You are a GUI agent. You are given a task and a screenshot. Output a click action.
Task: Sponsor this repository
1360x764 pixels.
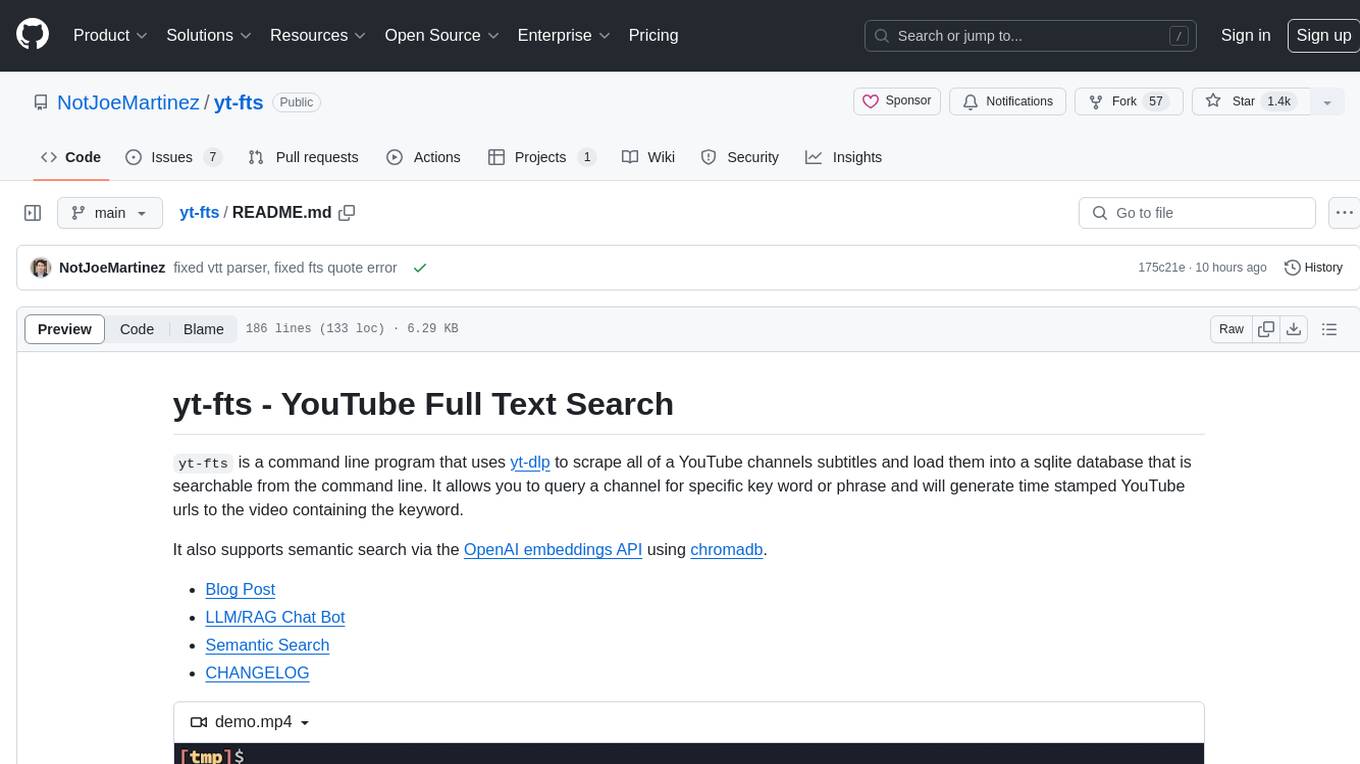coord(897,101)
